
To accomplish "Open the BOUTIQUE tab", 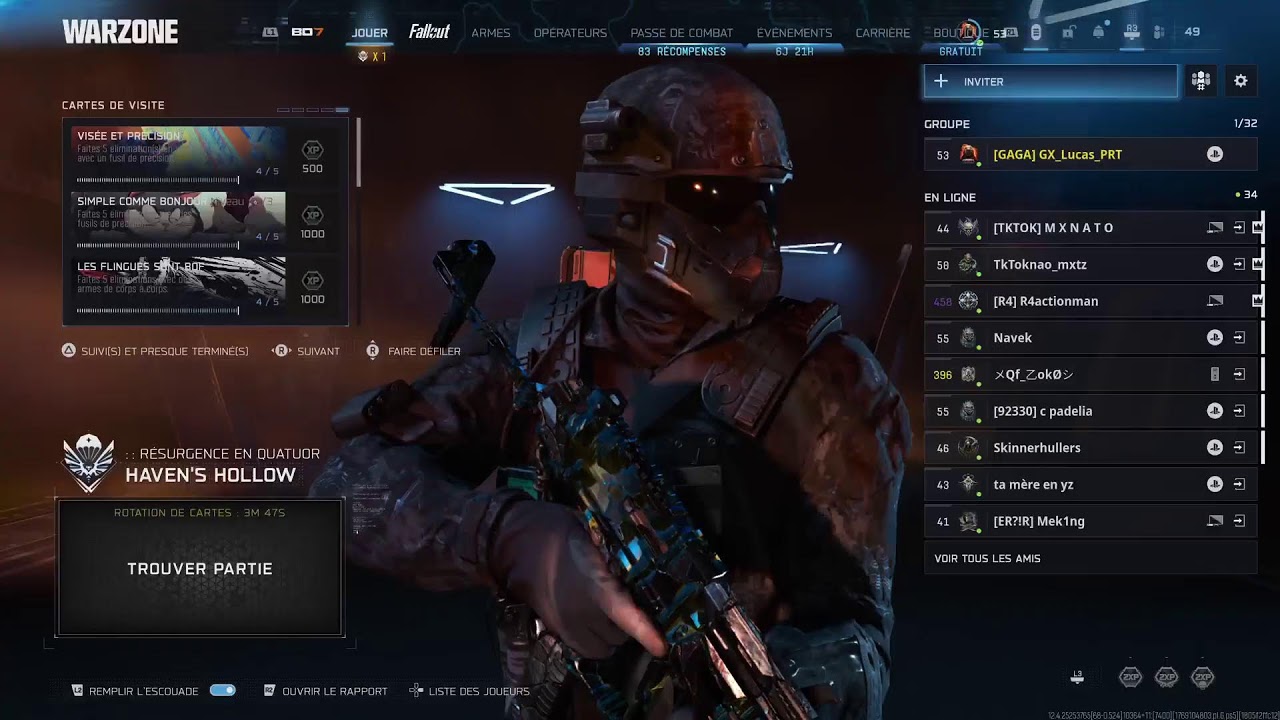I will (x=961, y=32).
